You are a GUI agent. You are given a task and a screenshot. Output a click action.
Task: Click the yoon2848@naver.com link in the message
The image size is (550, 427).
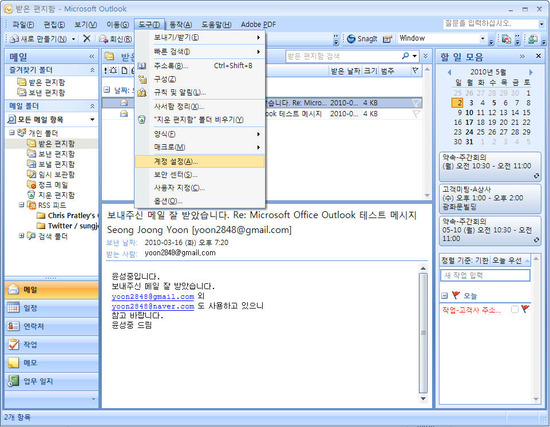(x=153, y=306)
